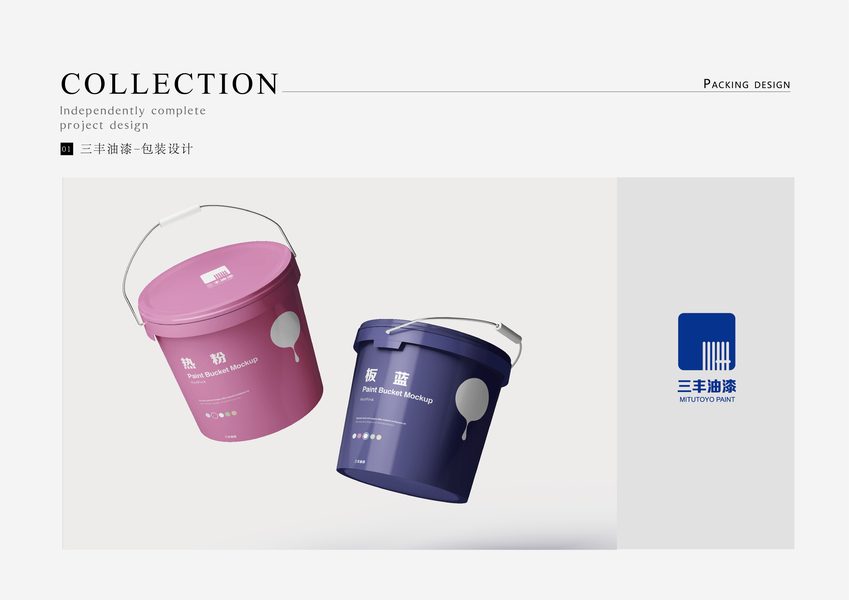Click the black 01 number badge
The image size is (849, 600).
67,149
